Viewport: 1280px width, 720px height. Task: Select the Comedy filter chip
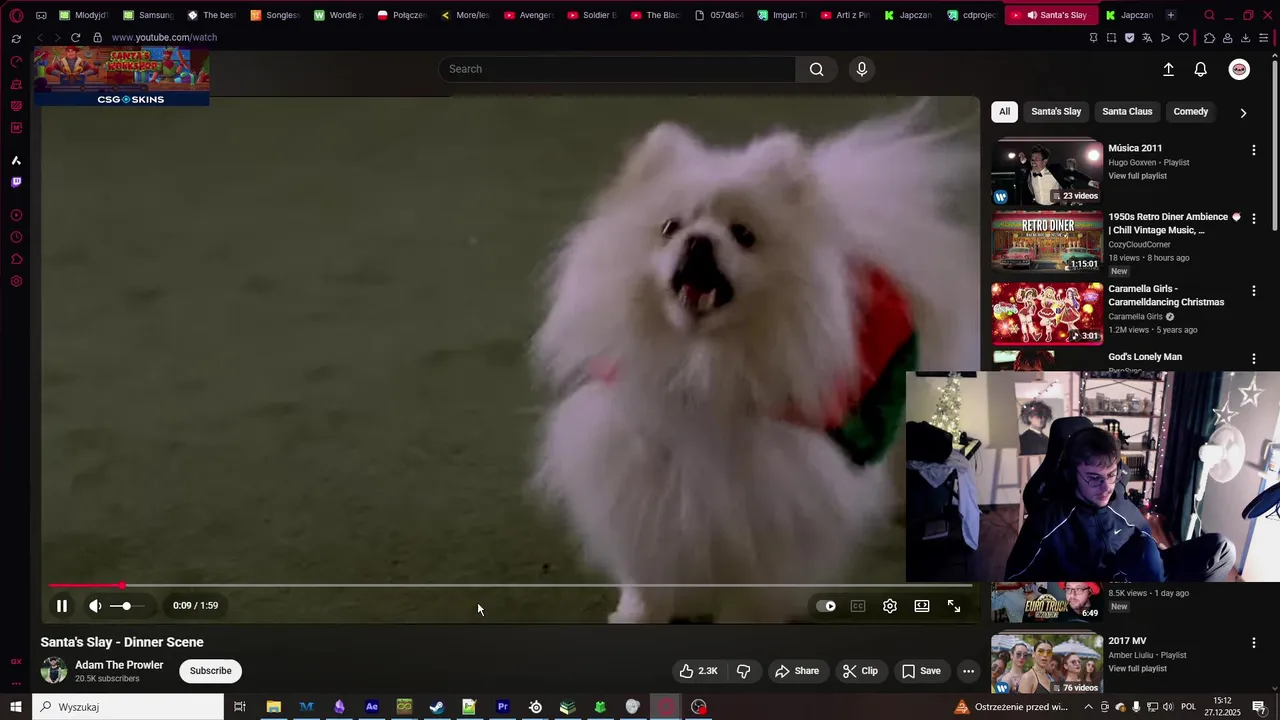pos(1190,112)
